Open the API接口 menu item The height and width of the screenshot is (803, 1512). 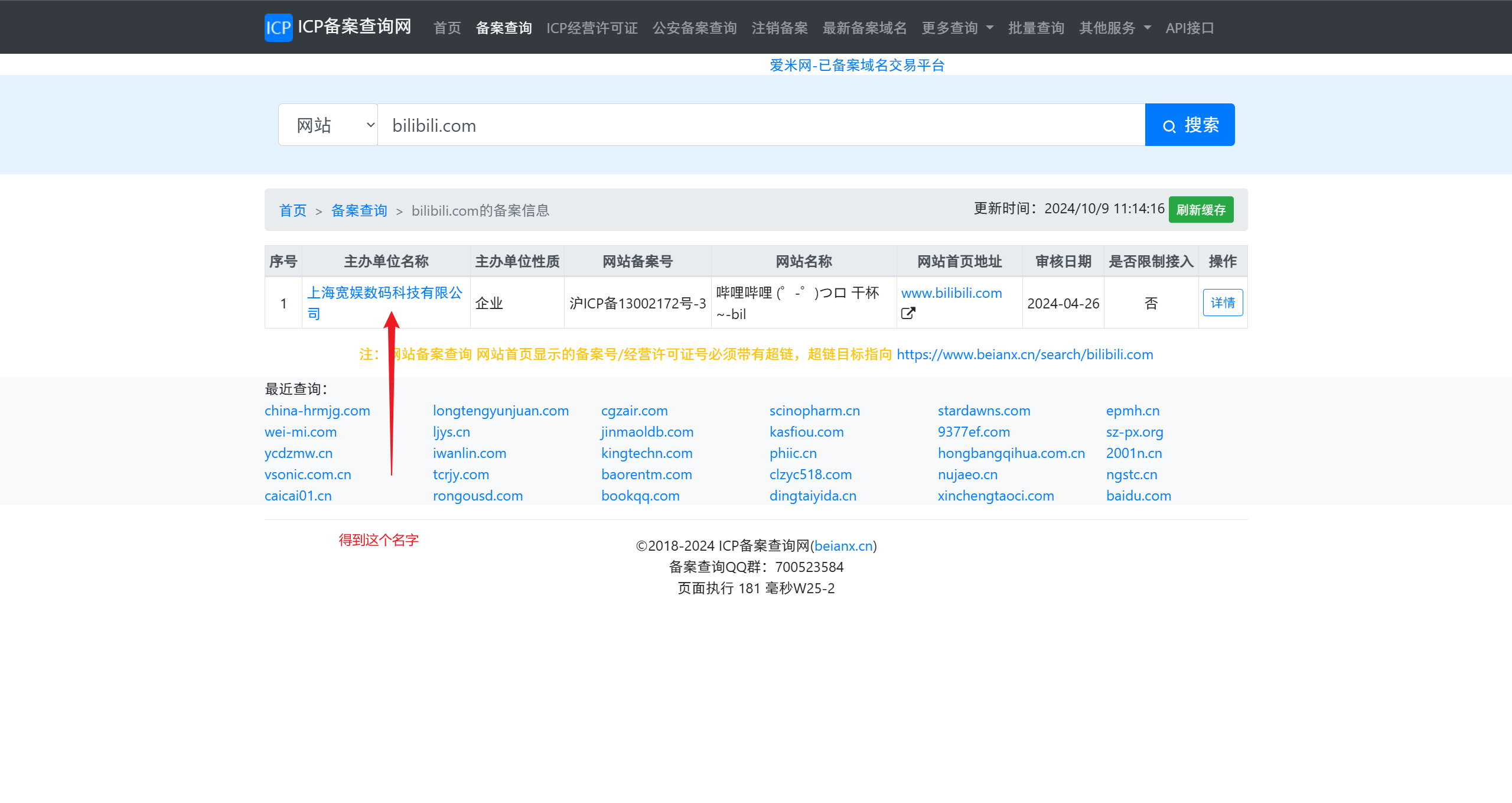coord(1190,27)
